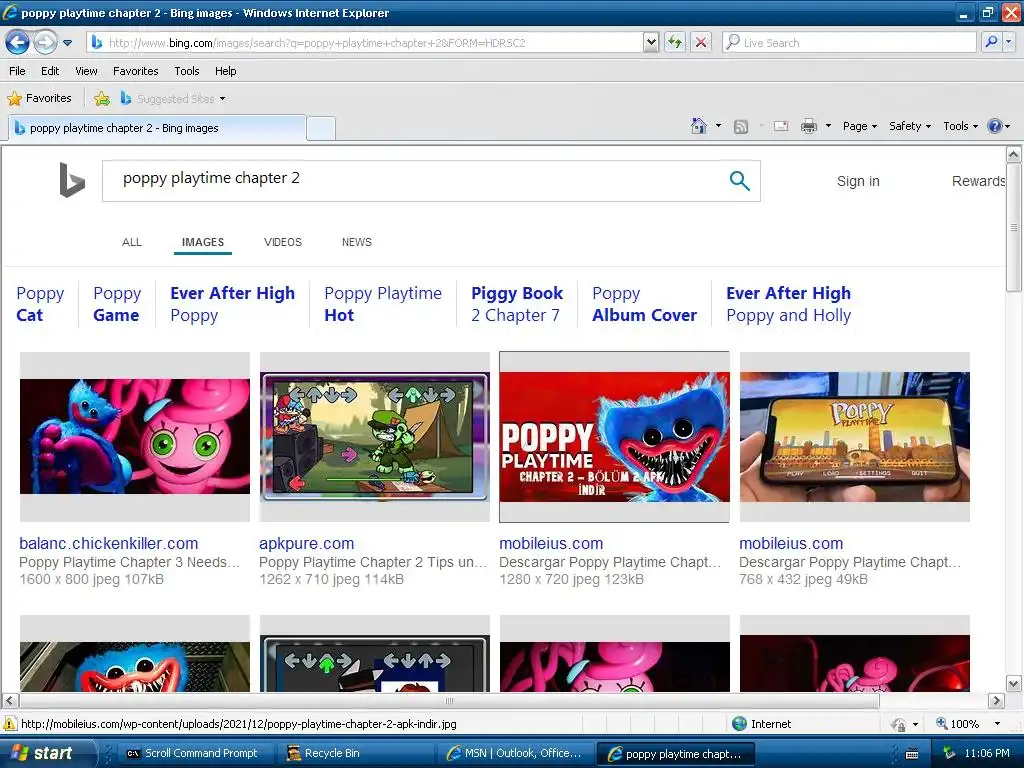Click the Help question mark icon

(995, 126)
